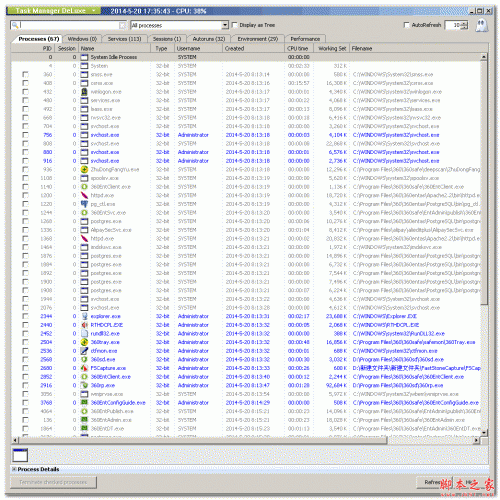Click the 360EntConfigGuide.exe process icon
This screenshot has height=500, width=500.
(x=85, y=403)
